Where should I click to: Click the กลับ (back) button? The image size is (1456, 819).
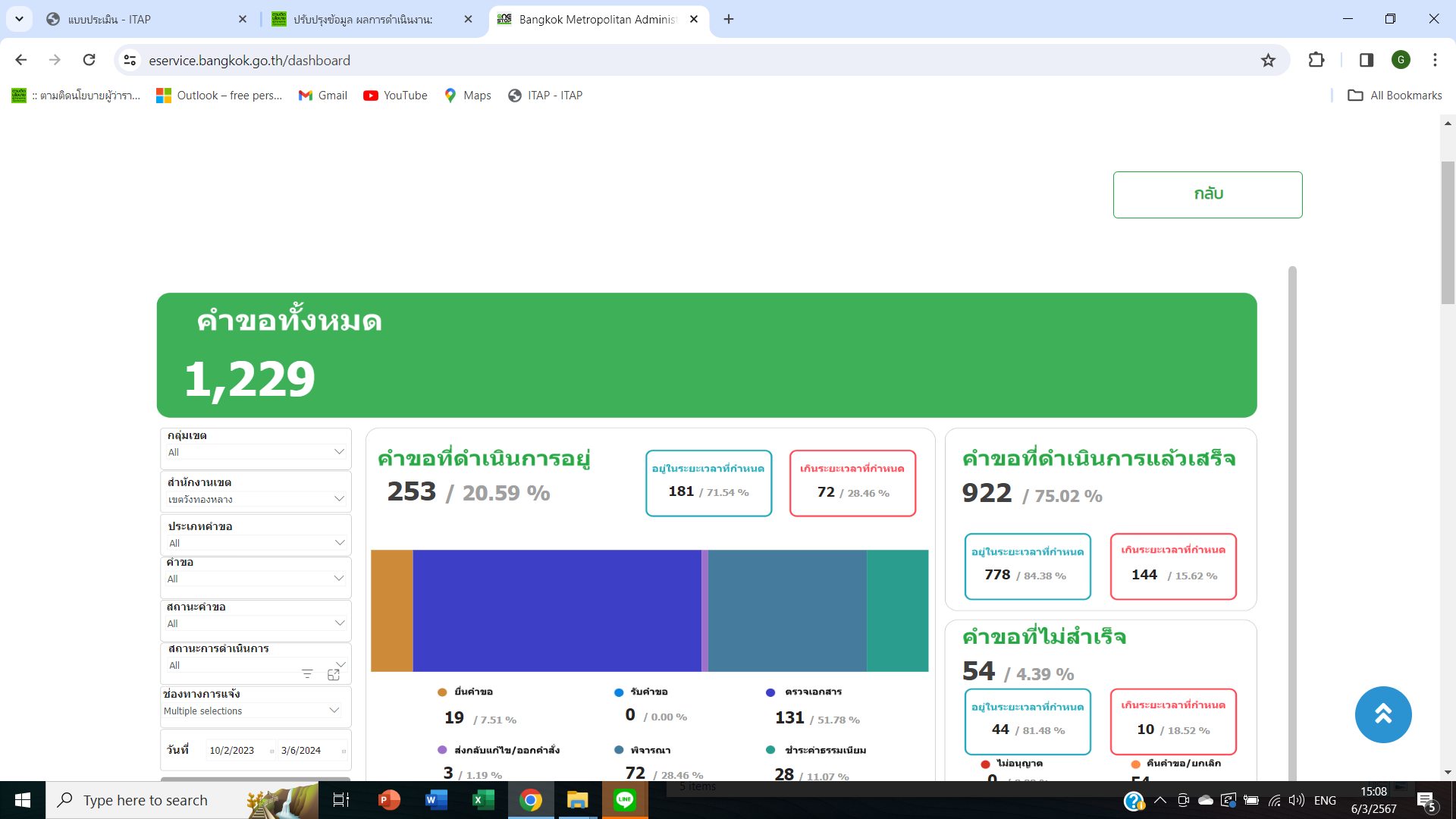tap(1207, 195)
